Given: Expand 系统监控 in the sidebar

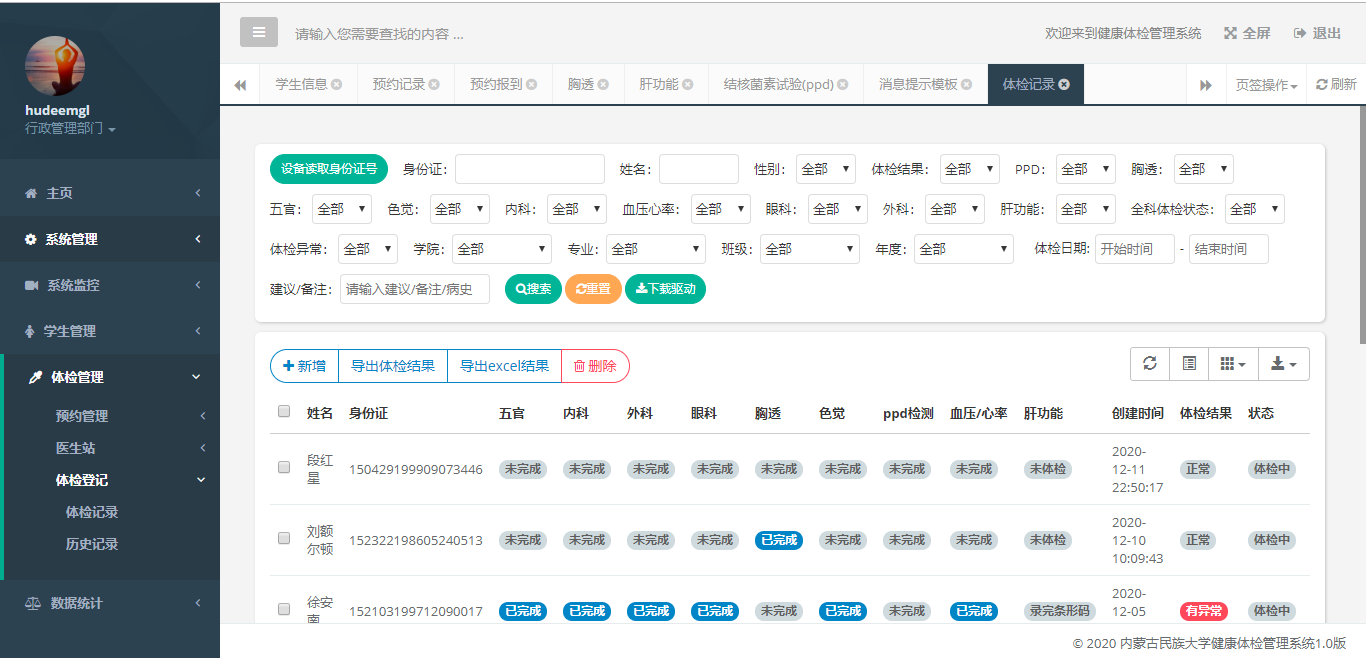Looking at the screenshot, I should [x=110, y=285].
